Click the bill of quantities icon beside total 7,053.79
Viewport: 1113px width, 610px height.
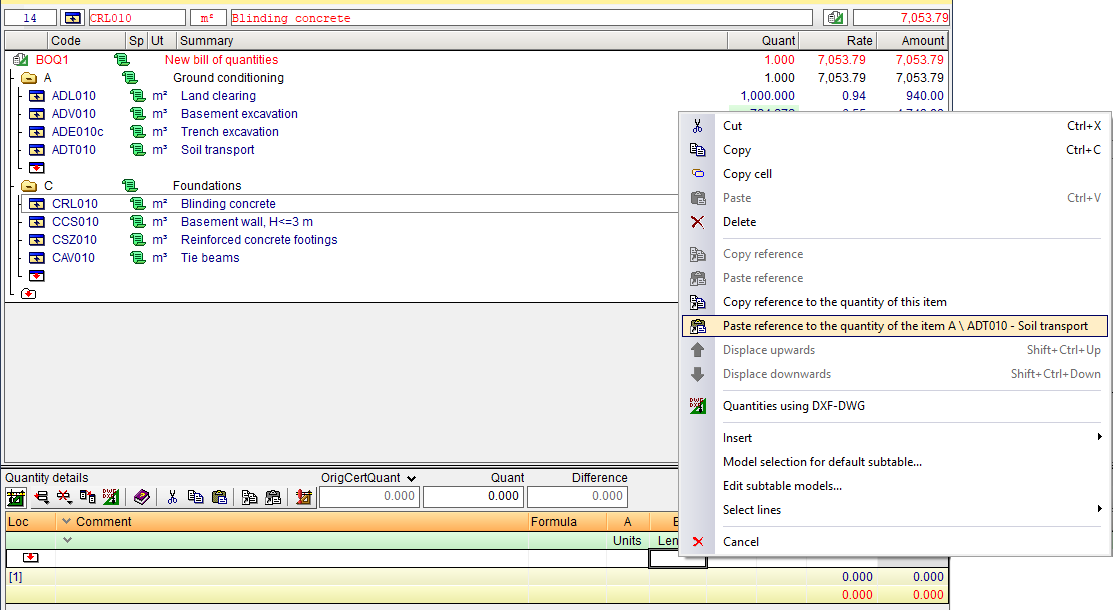click(x=835, y=18)
